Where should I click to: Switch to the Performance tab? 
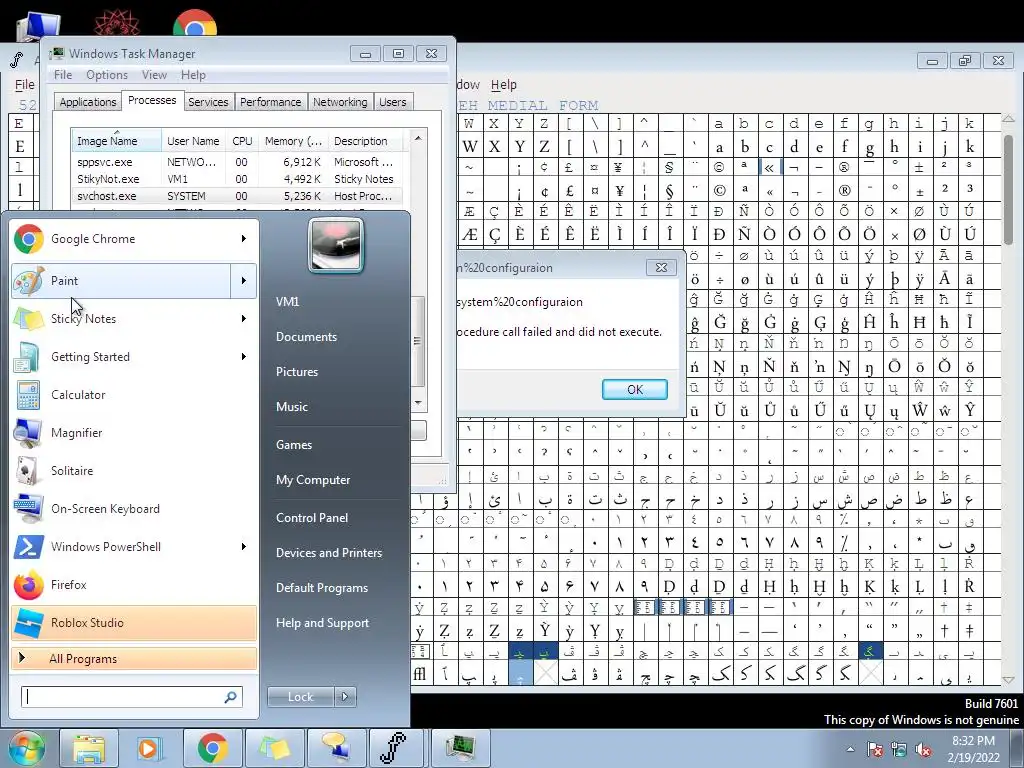tap(270, 102)
